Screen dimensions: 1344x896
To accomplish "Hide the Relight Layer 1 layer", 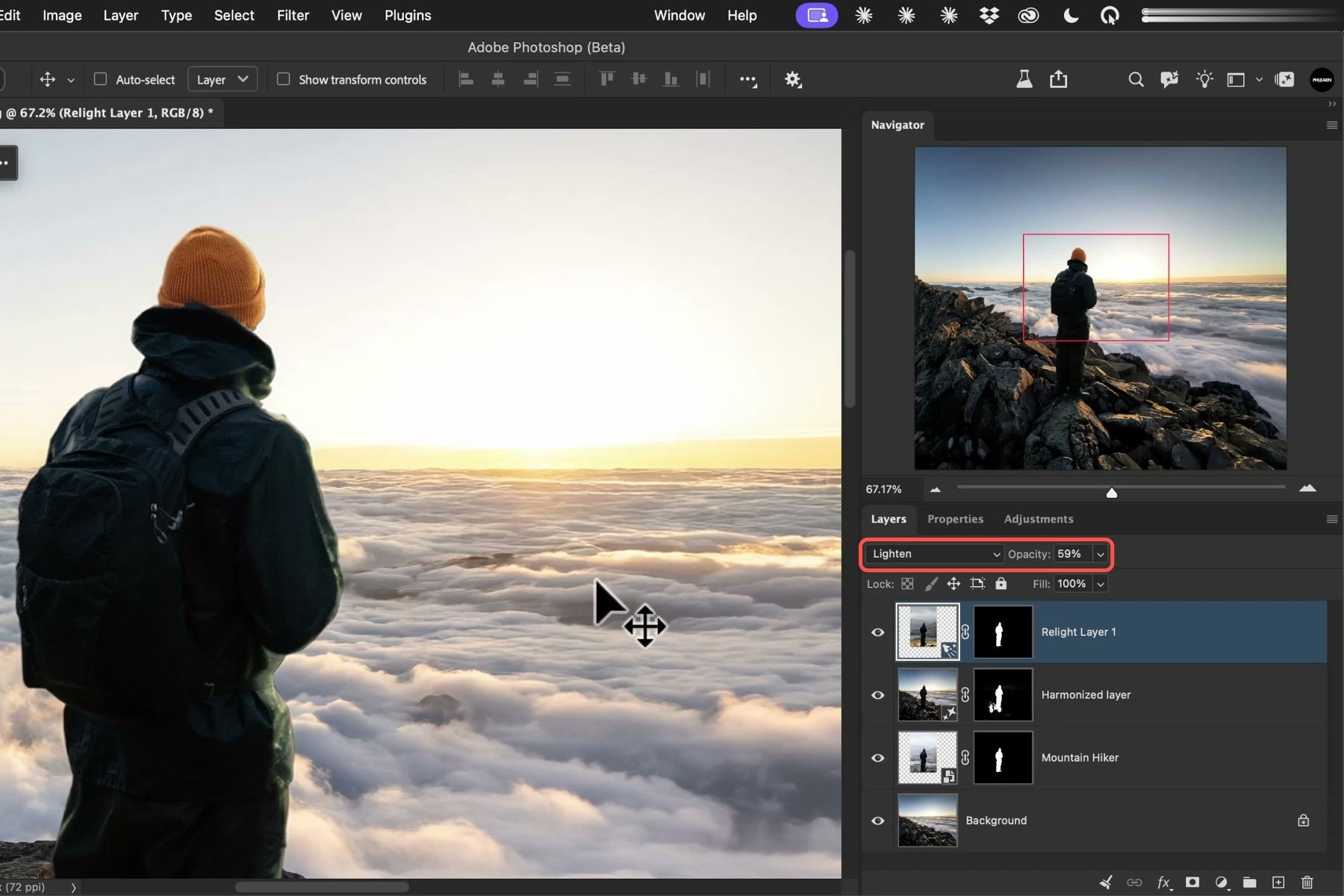I will [x=878, y=632].
